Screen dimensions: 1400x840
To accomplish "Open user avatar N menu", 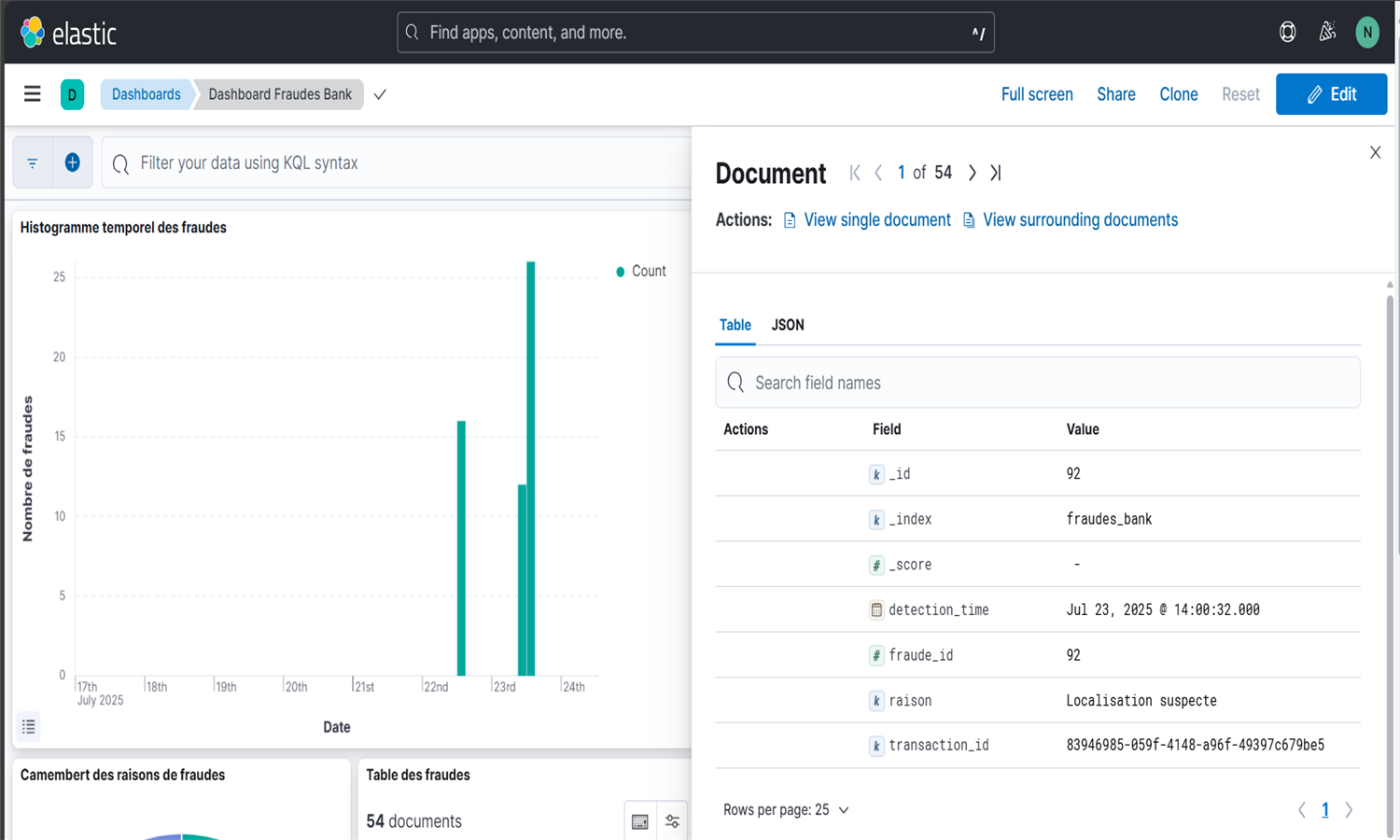I will click(x=1366, y=33).
